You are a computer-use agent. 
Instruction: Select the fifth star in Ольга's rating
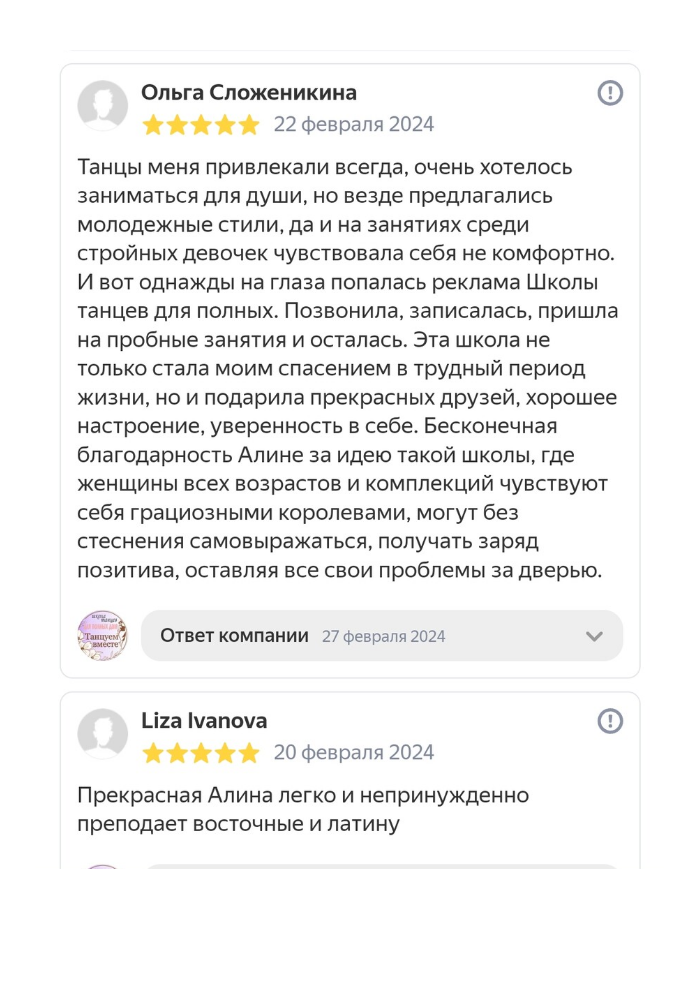(x=249, y=124)
